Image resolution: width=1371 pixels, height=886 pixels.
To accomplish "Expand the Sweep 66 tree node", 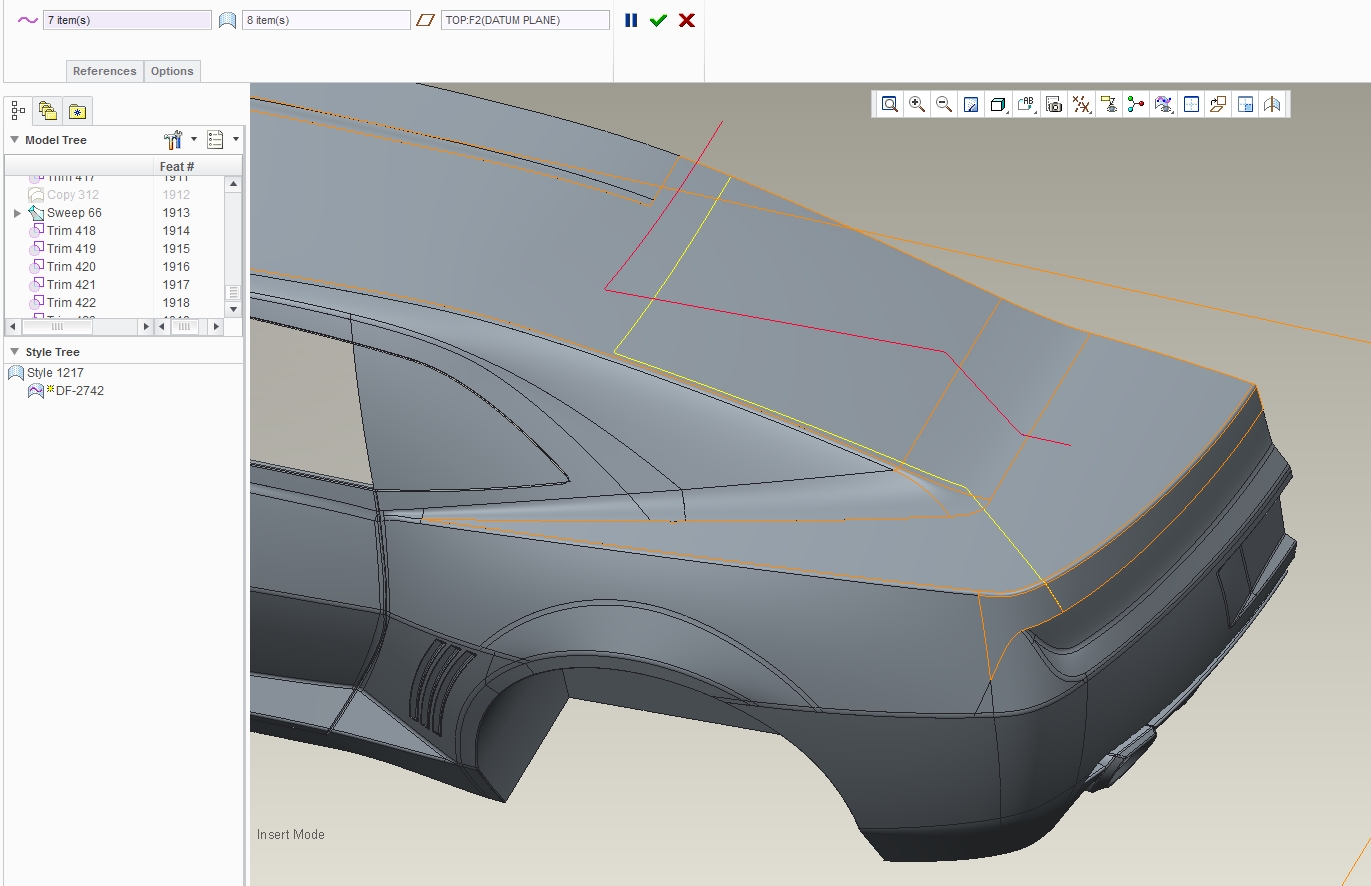I will (17, 213).
